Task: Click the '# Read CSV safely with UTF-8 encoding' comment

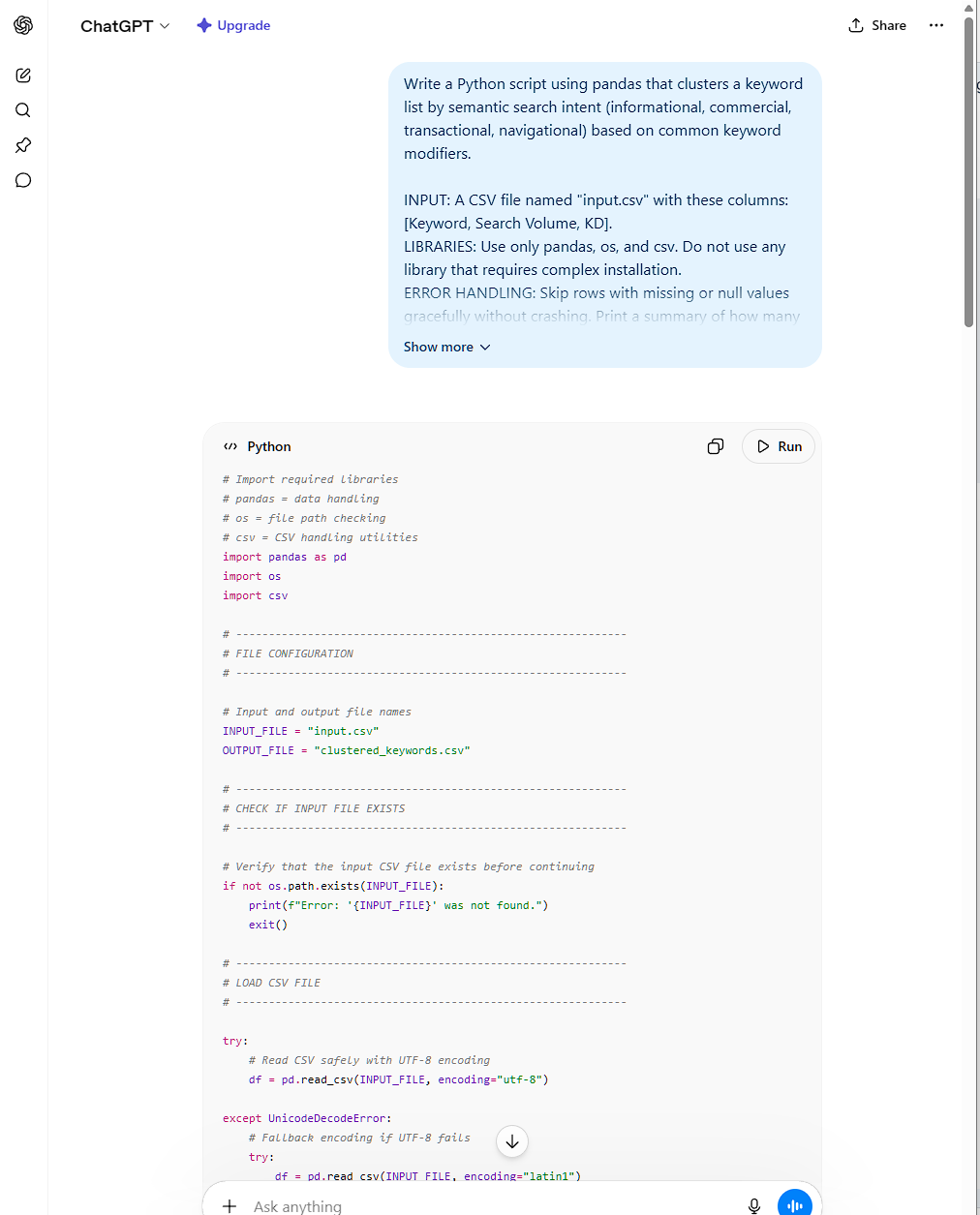Action: (x=369, y=1060)
